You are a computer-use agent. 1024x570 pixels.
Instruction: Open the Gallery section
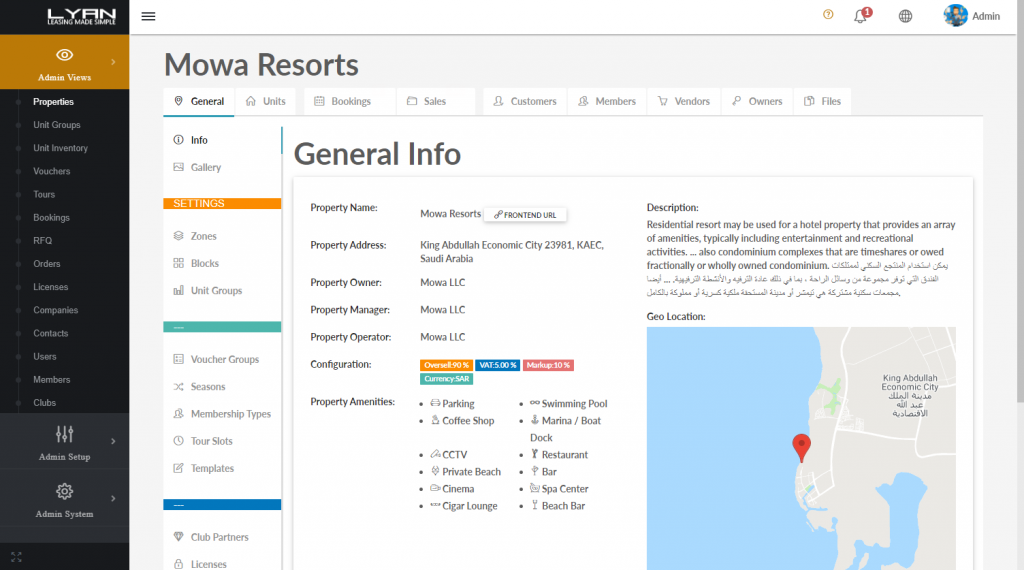click(205, 168)
